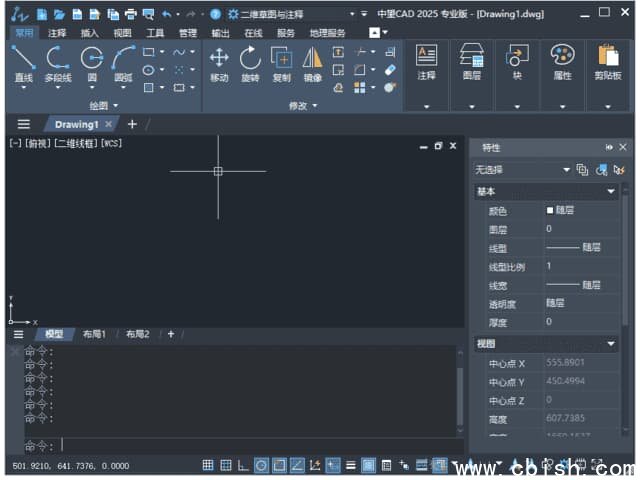This screenshot has height=480, width=640.
Task: Select the 圆 (Circle) tool
Action: 92,63
